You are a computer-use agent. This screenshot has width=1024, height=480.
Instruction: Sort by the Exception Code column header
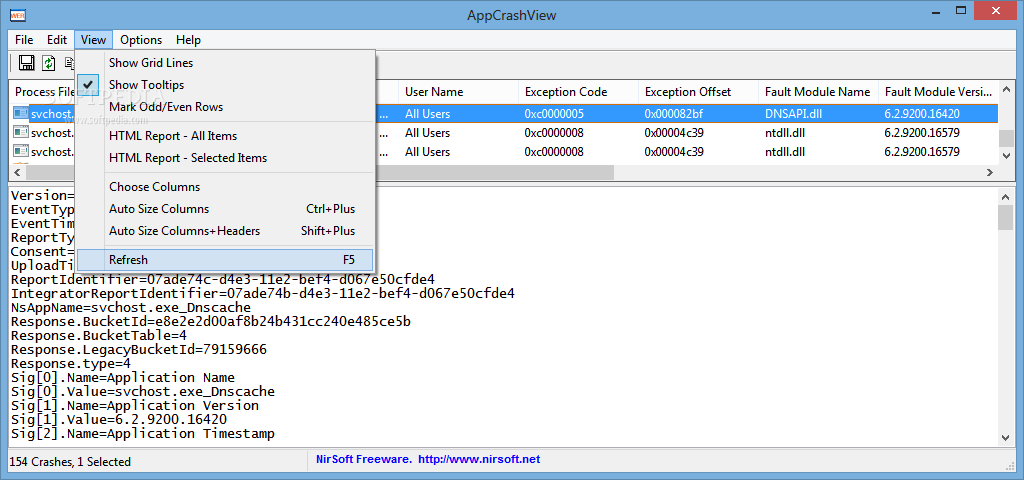click(579, 92)
